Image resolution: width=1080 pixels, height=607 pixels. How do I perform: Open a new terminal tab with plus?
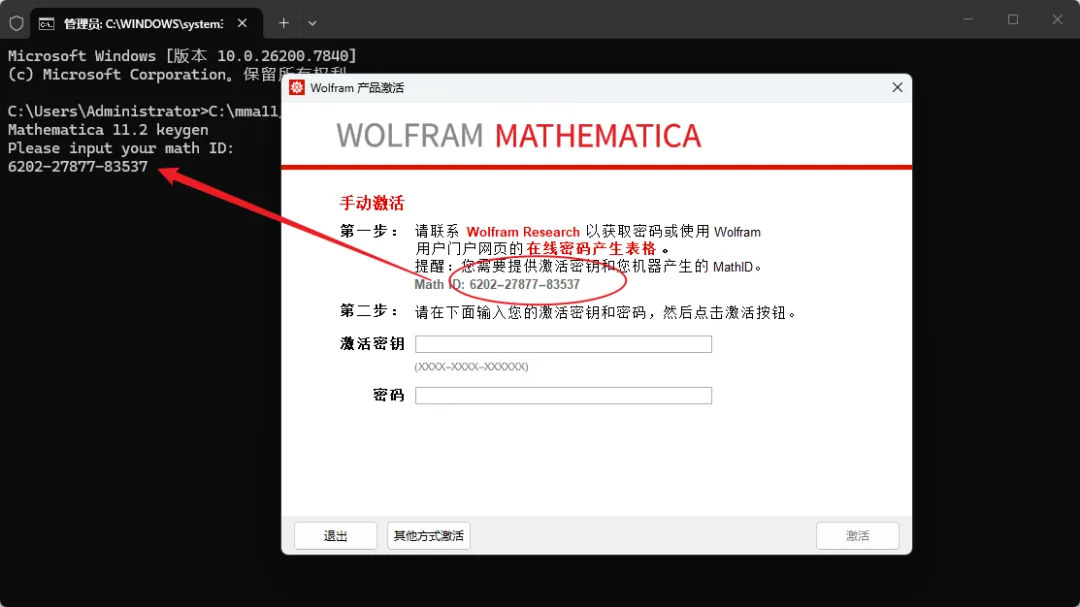pos(283,23)
